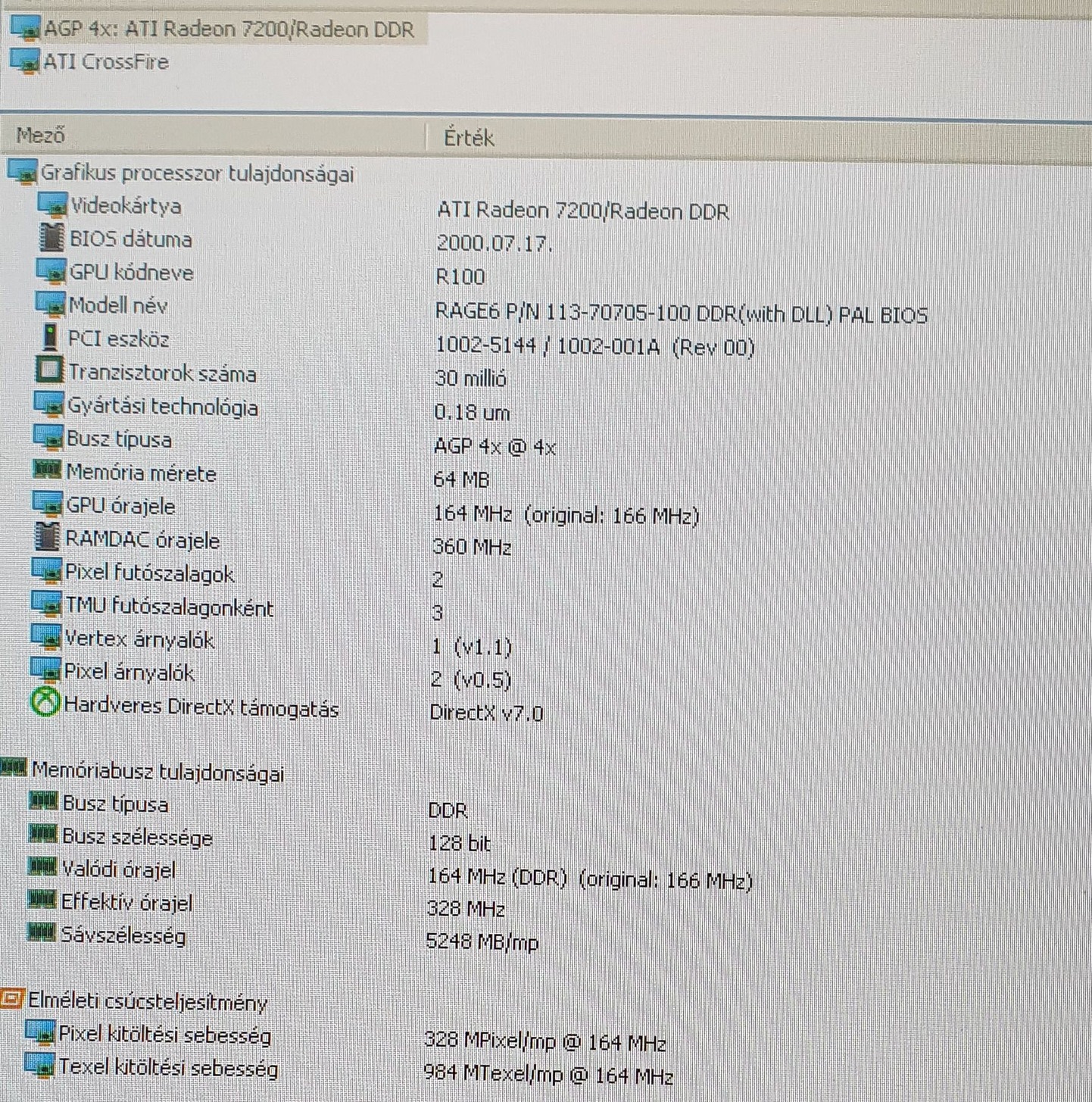Select the DirectX v7.0 value
Image resolution: width=1092 pixels, height=1102 pixels.
(486, 713)
